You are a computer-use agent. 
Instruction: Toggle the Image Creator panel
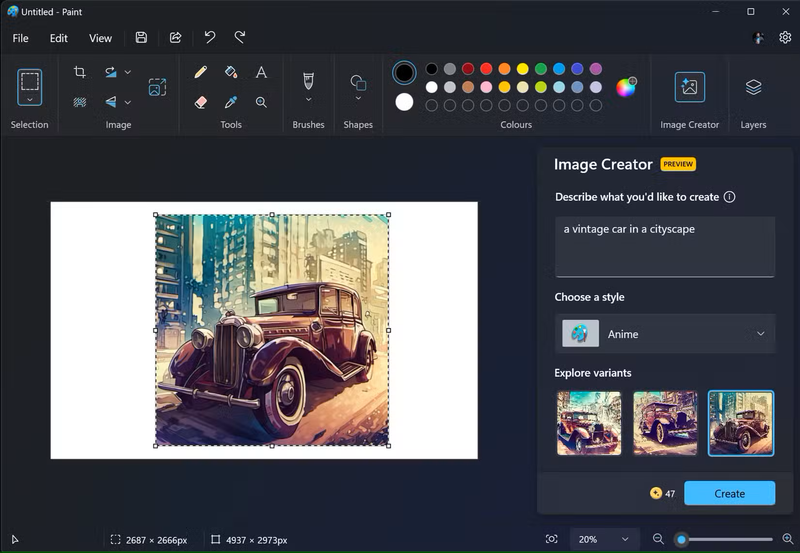pos(689,87)
